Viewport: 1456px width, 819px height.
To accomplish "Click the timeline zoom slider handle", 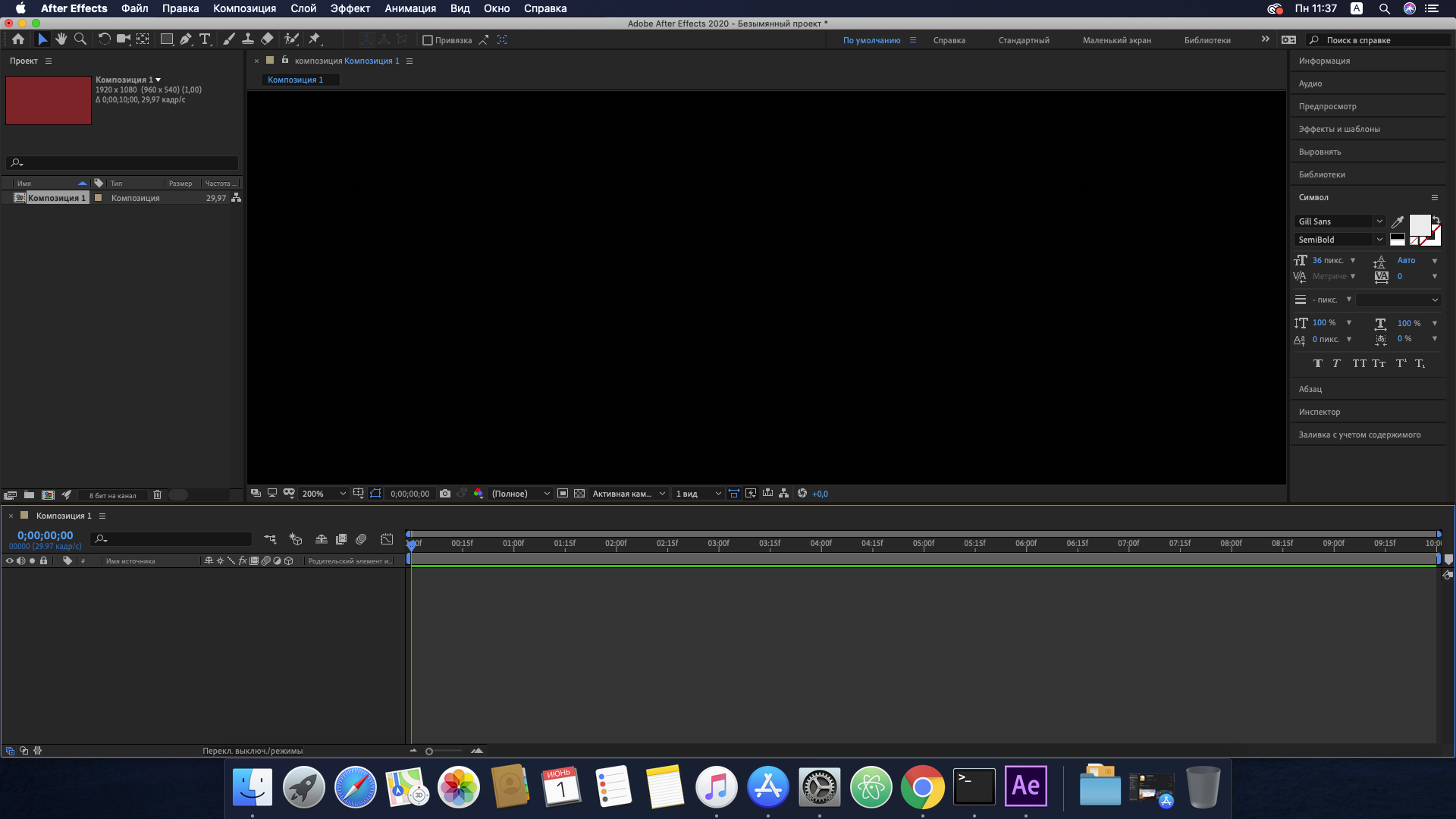I will 429,752.
